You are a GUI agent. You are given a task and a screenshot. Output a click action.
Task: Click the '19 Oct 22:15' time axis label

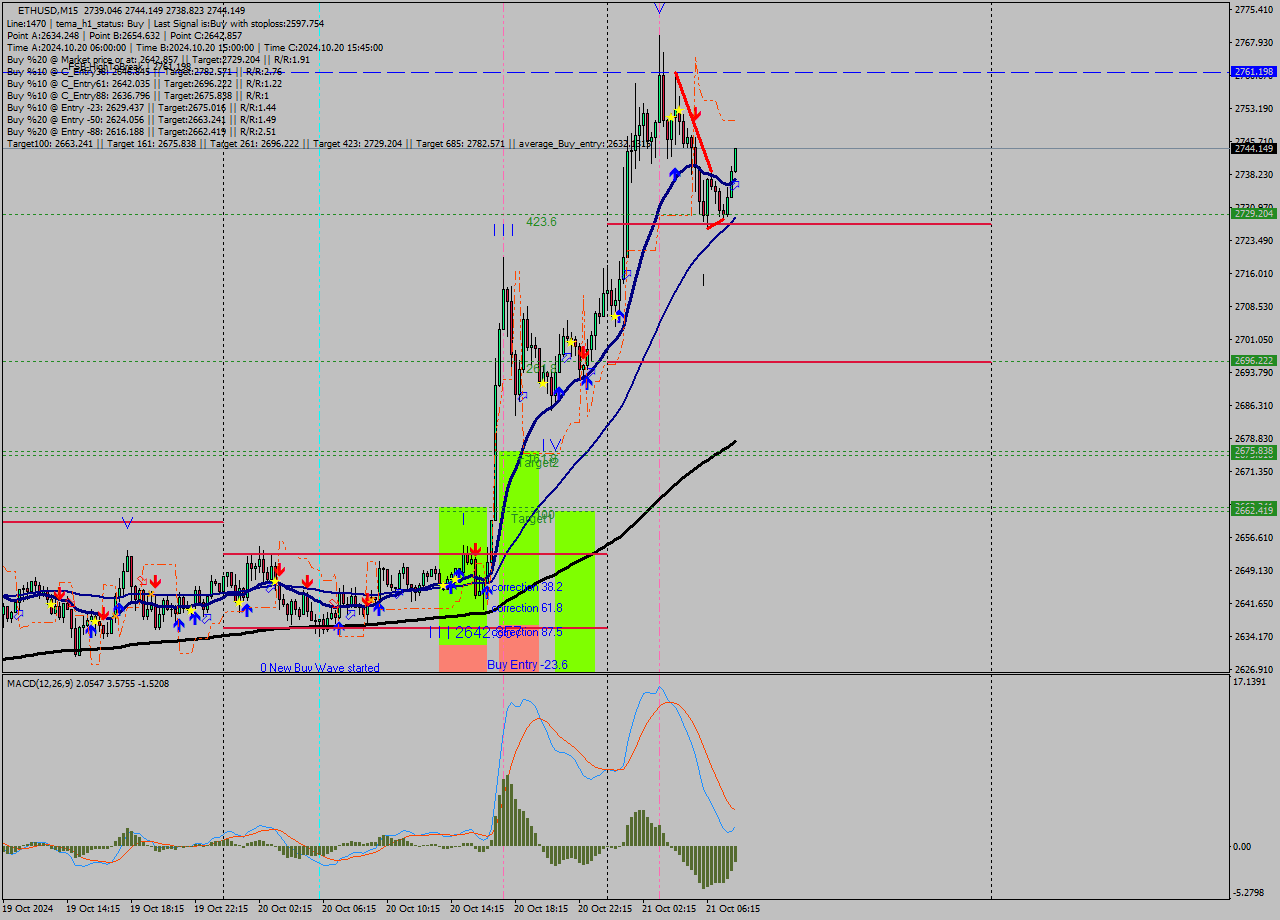[220, 909]
